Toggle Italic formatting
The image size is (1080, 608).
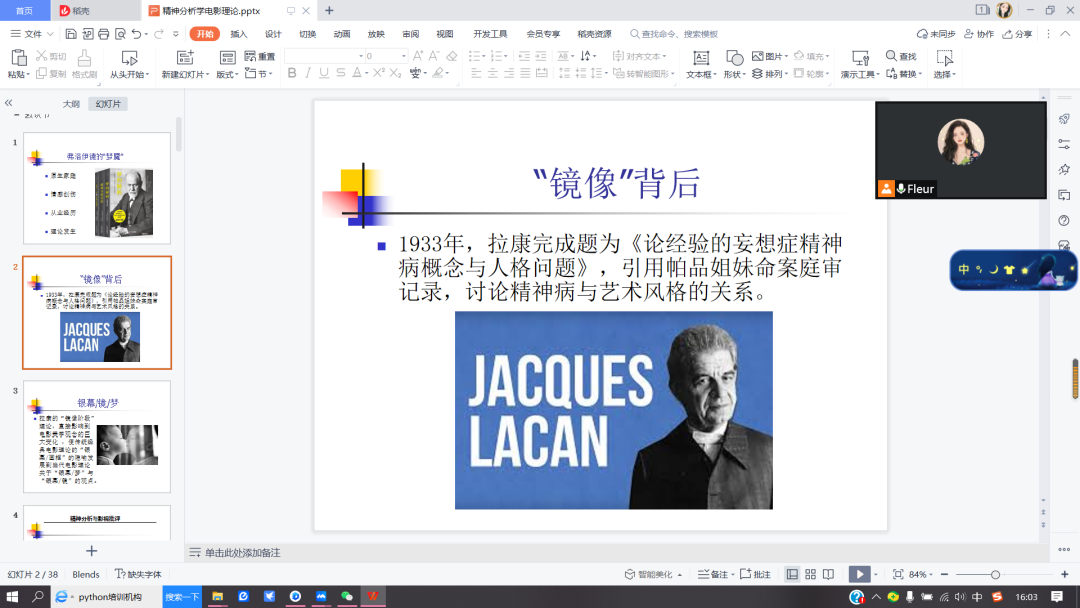[308, 73]
